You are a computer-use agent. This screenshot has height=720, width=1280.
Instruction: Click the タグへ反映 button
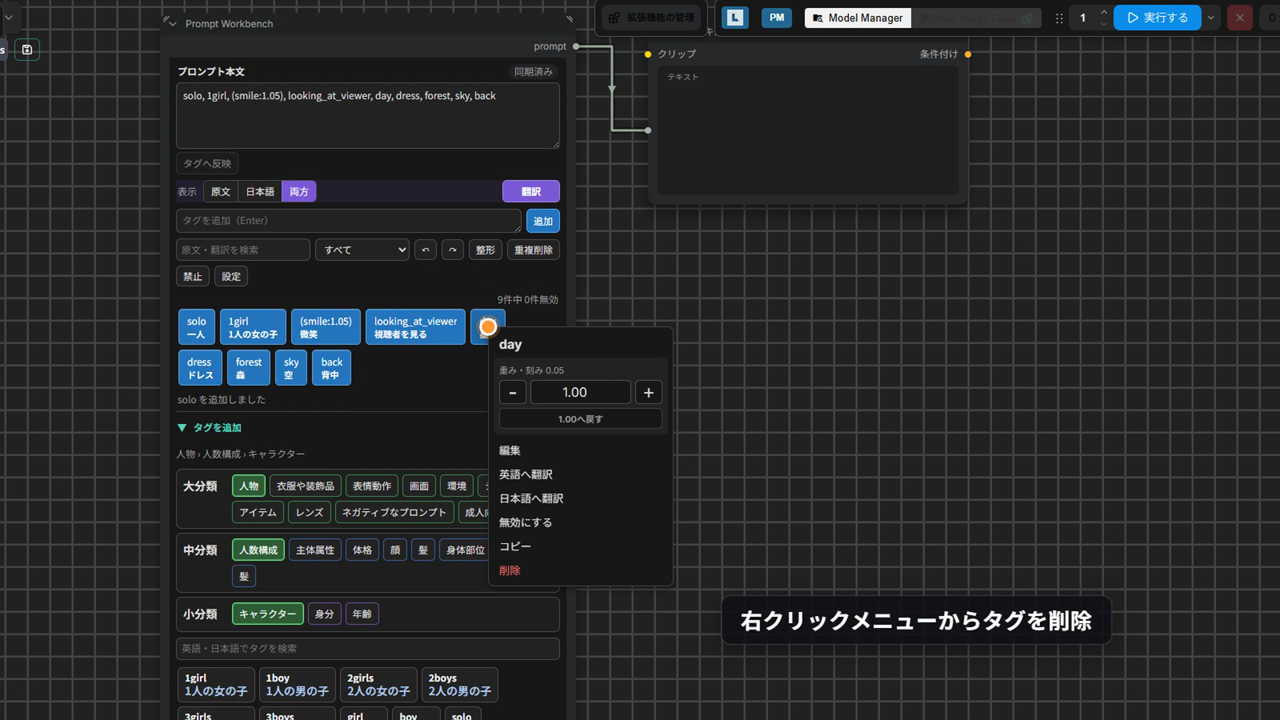207,163
